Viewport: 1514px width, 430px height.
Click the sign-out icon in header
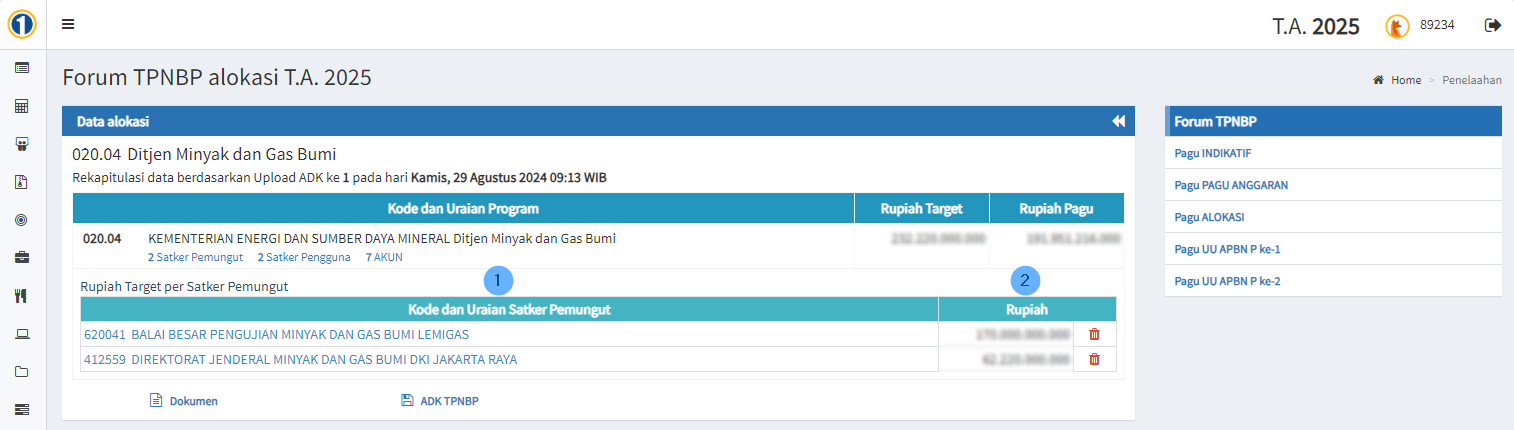1493,25
